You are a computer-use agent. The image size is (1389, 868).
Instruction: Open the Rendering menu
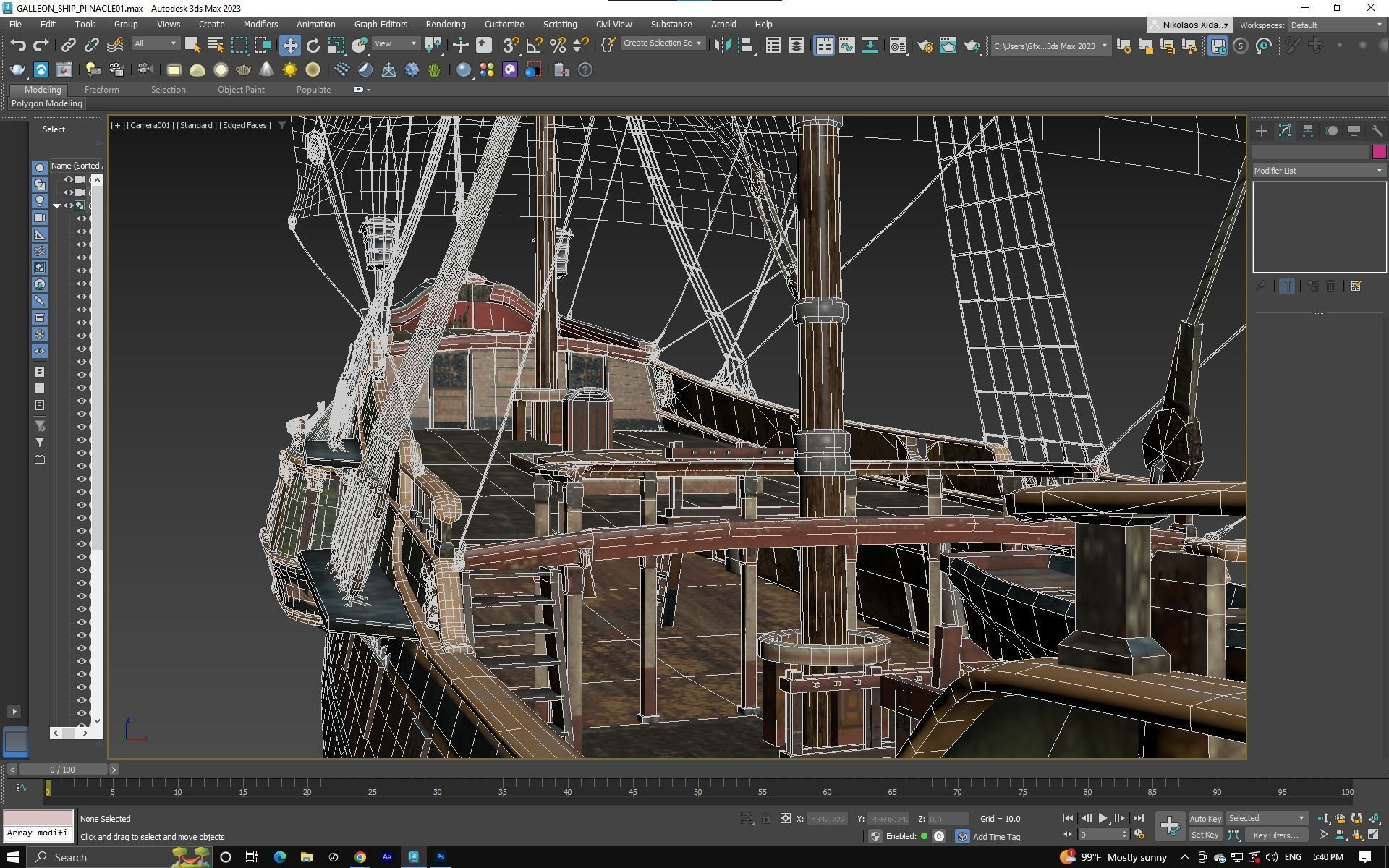point(445,25)
